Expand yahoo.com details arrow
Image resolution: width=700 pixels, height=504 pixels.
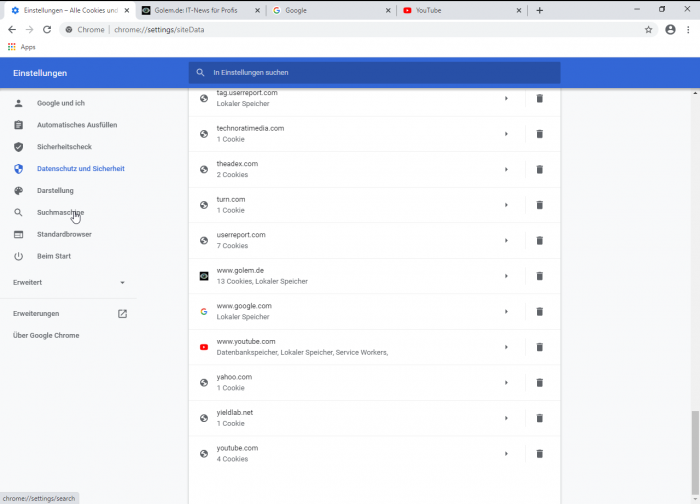point(506,383)
